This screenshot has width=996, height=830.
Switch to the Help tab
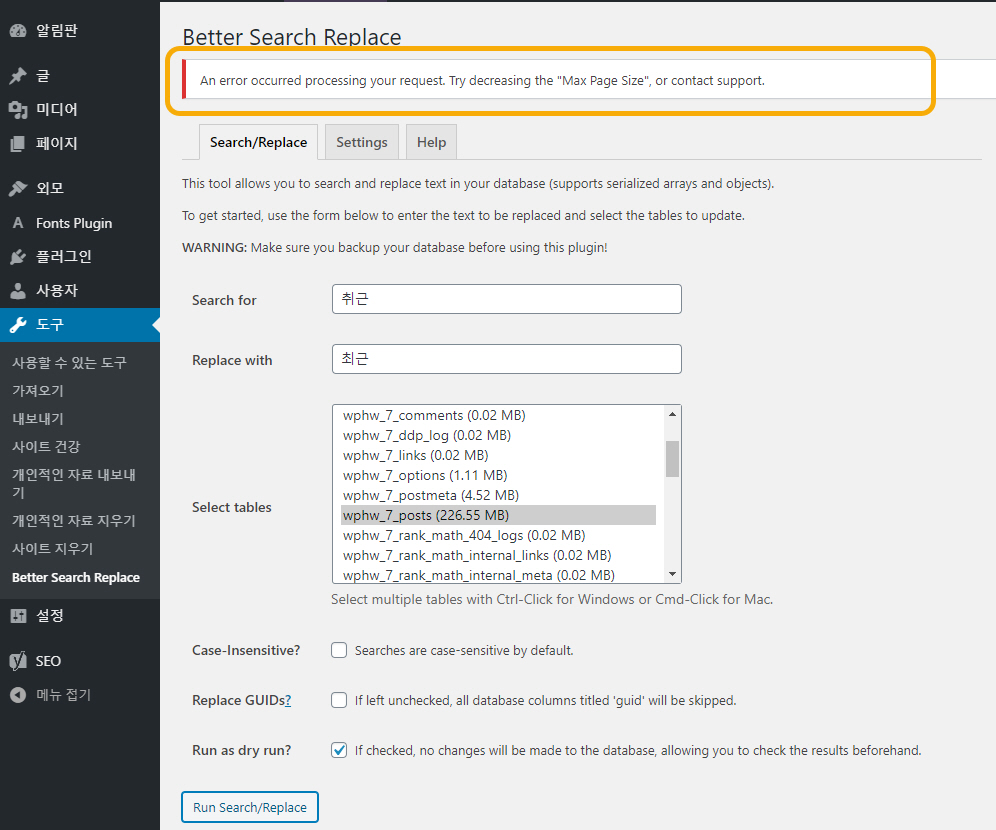431,142
